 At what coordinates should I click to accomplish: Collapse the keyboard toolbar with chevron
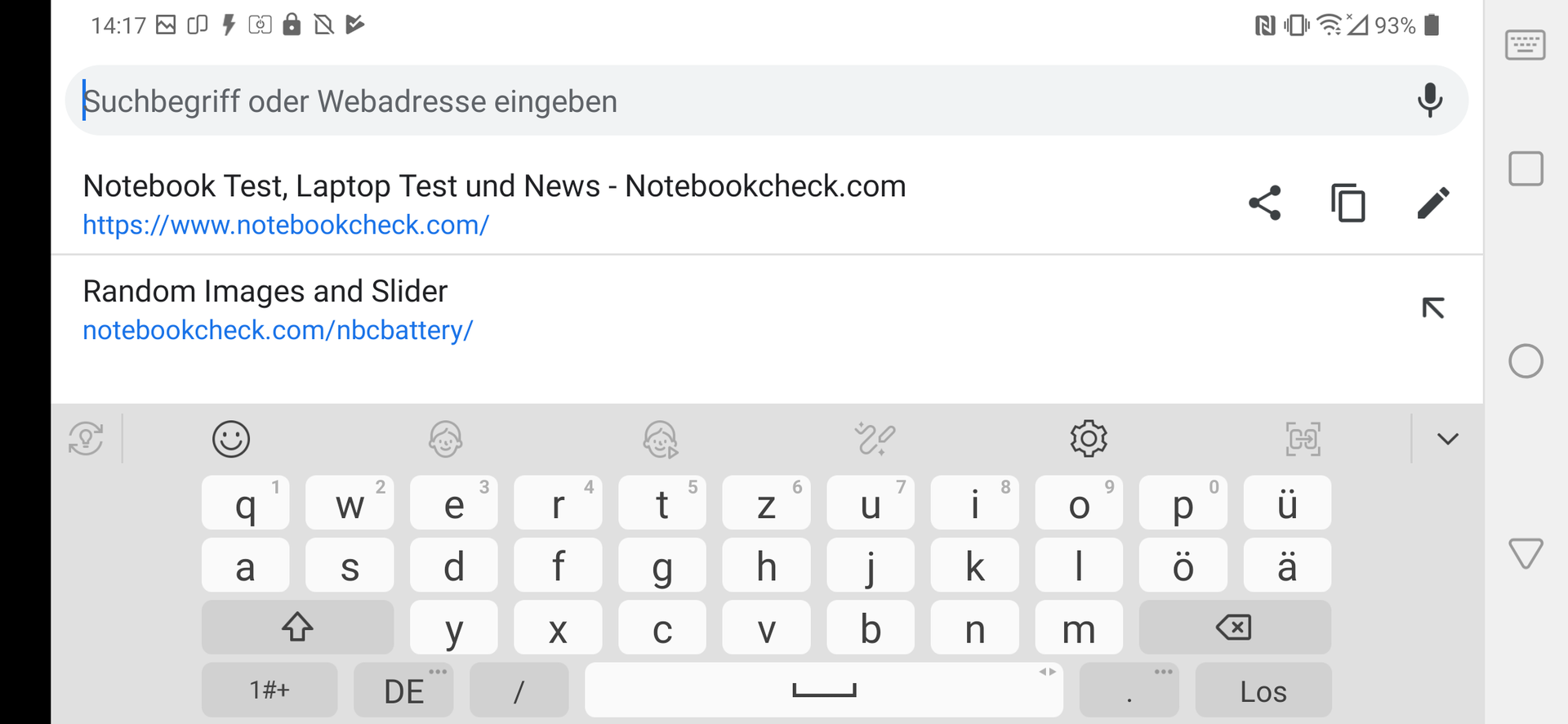1447,439
